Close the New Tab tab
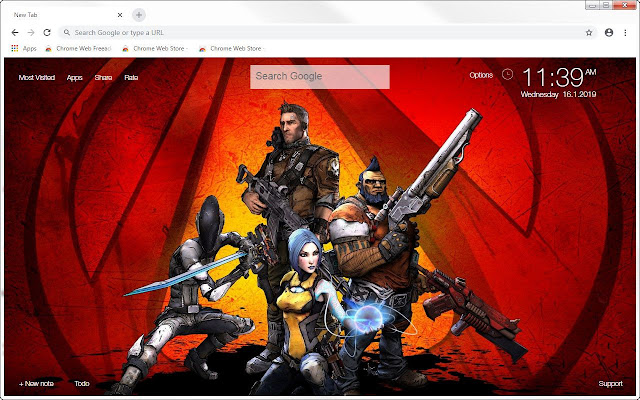Screen dimensions: 640x400 (x=120, y=15)
